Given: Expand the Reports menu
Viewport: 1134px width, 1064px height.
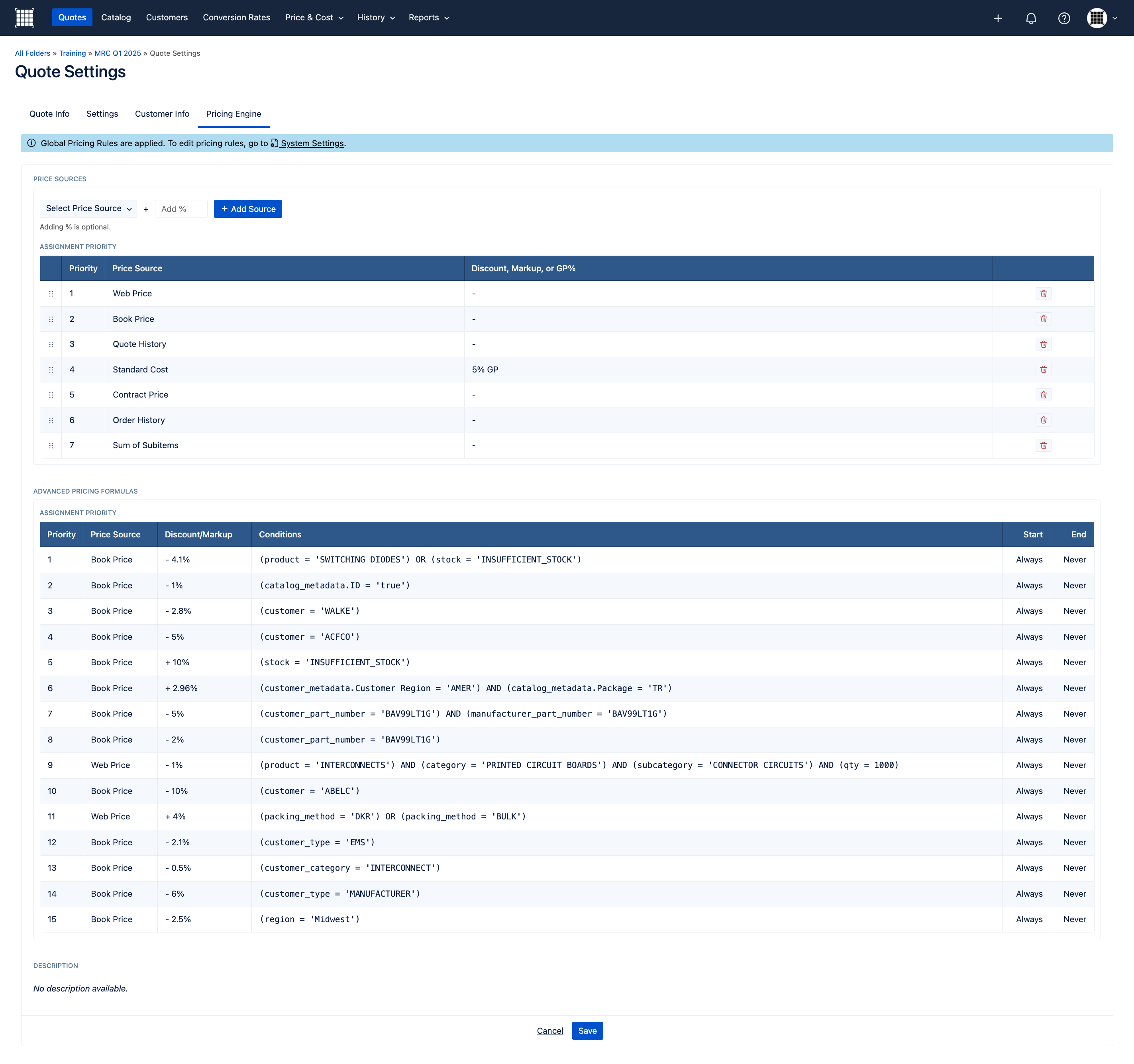Looking at the screenshot, I should 429,18.
